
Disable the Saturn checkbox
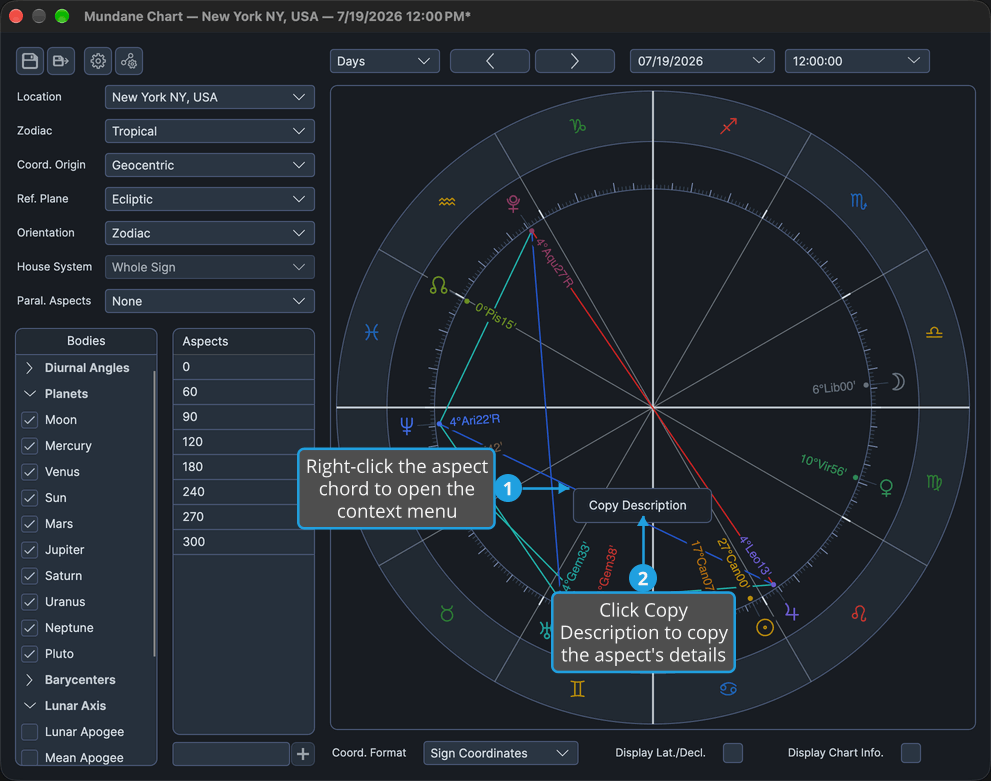click(30, 576)
